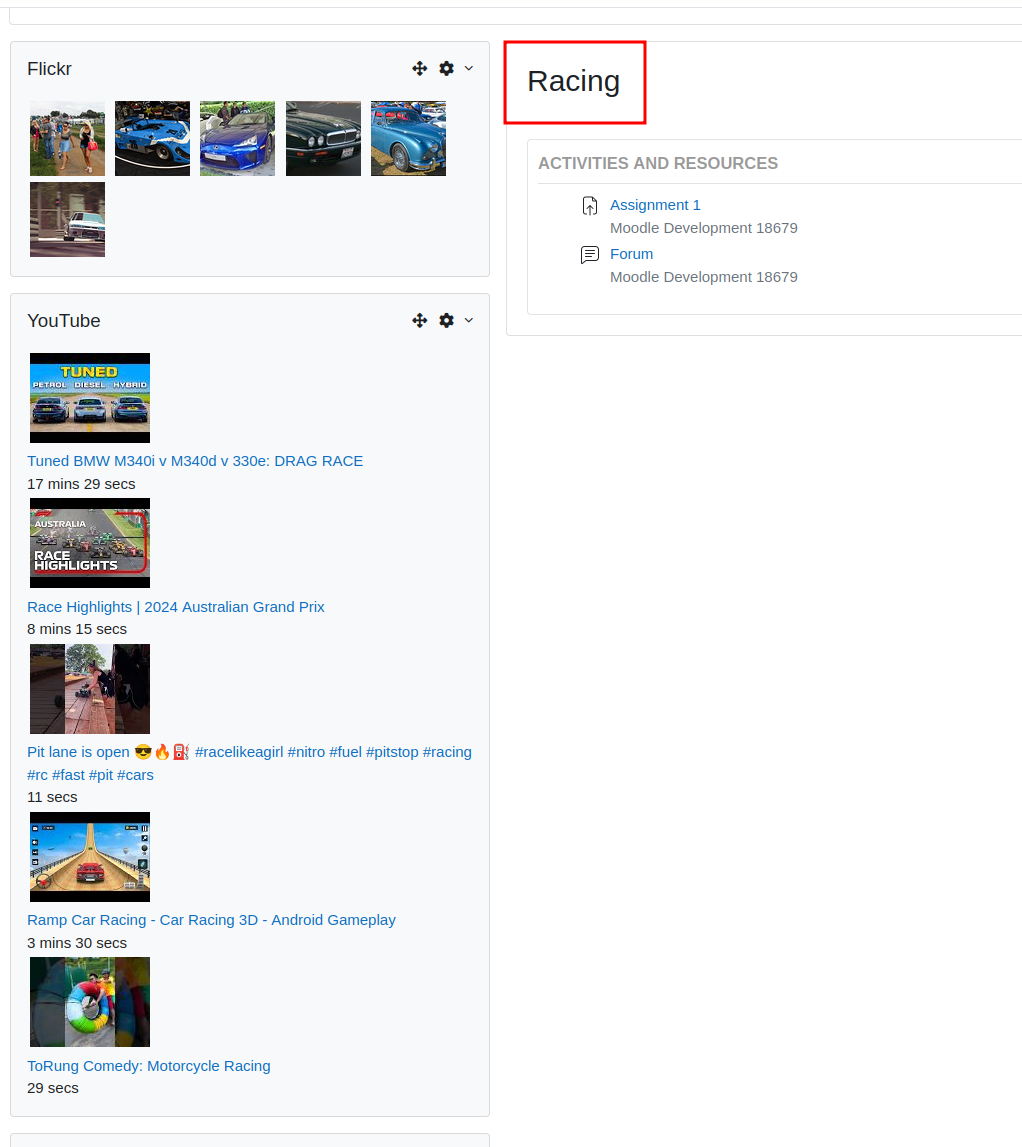Click the 11 secs duration text
The width and height of the screenshot is (1022, 1147).
[52, 797]
